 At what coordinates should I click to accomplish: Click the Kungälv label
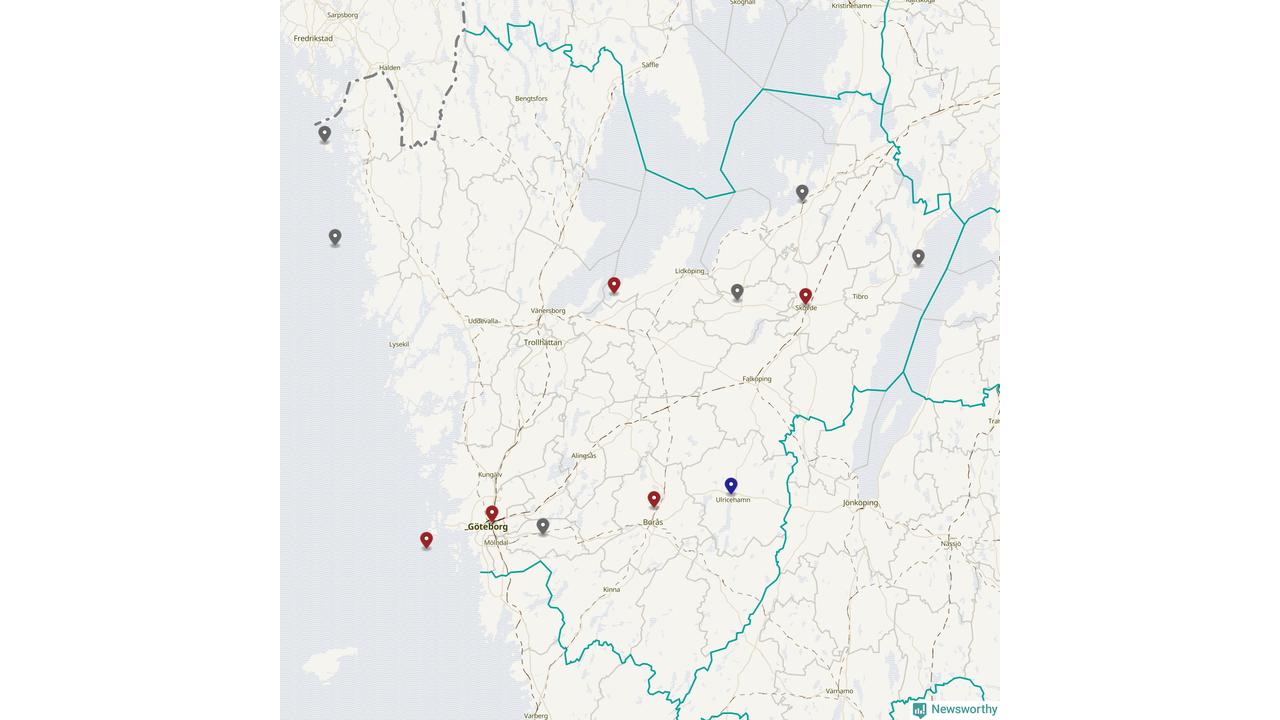coord(490,475)
